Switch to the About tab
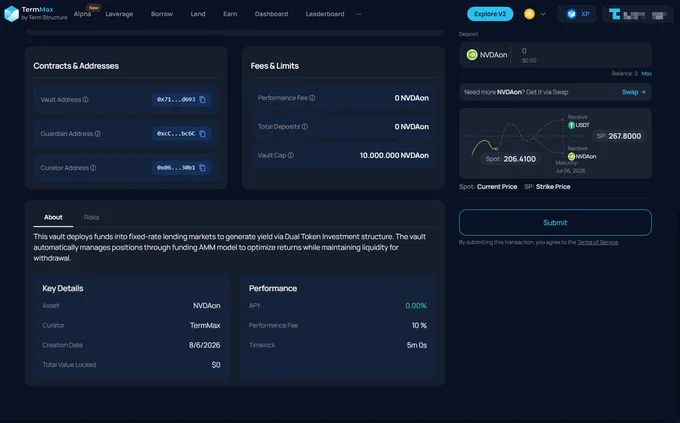Viewport: 680px width, 423px height. 53,217
